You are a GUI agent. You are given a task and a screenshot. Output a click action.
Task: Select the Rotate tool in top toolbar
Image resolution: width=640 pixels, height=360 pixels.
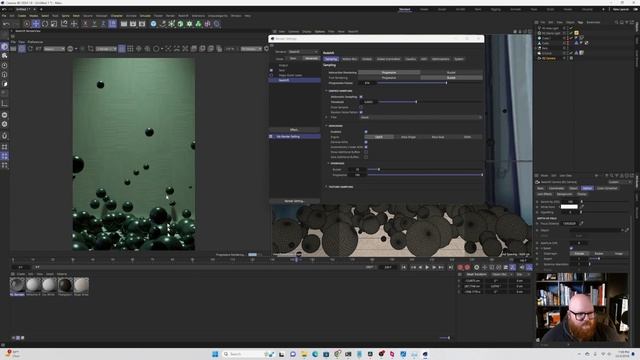click(45, 24)
